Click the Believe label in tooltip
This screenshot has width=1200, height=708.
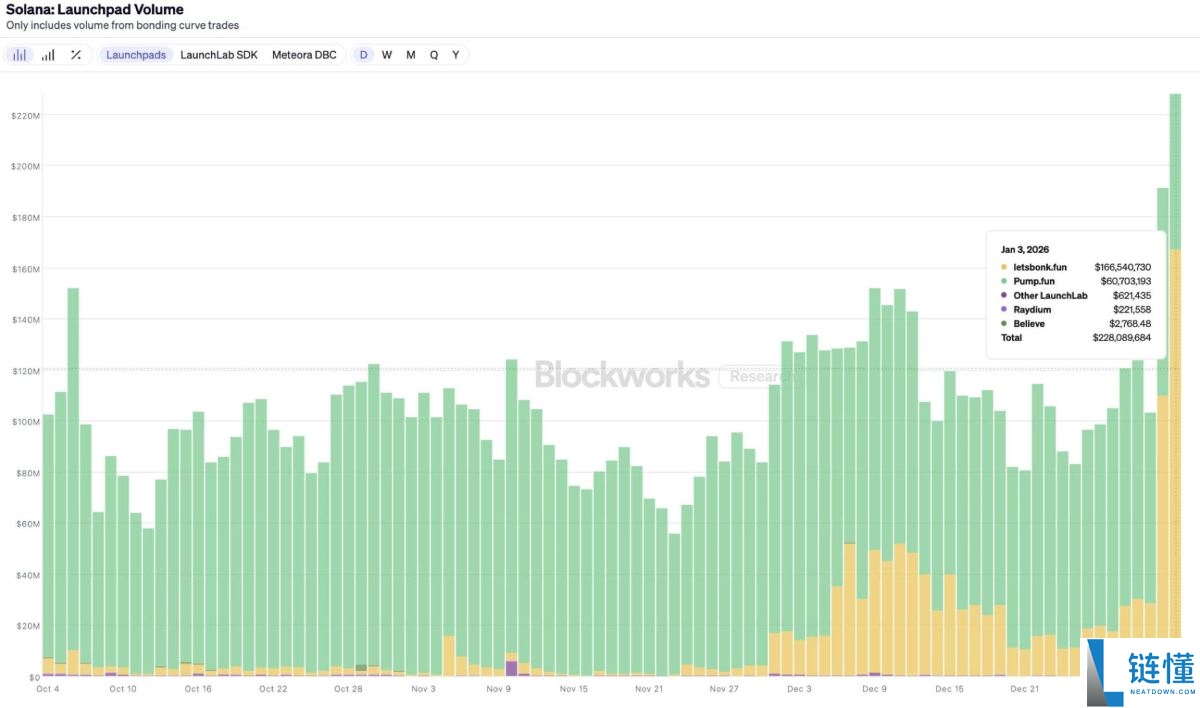pos(1029,324)
